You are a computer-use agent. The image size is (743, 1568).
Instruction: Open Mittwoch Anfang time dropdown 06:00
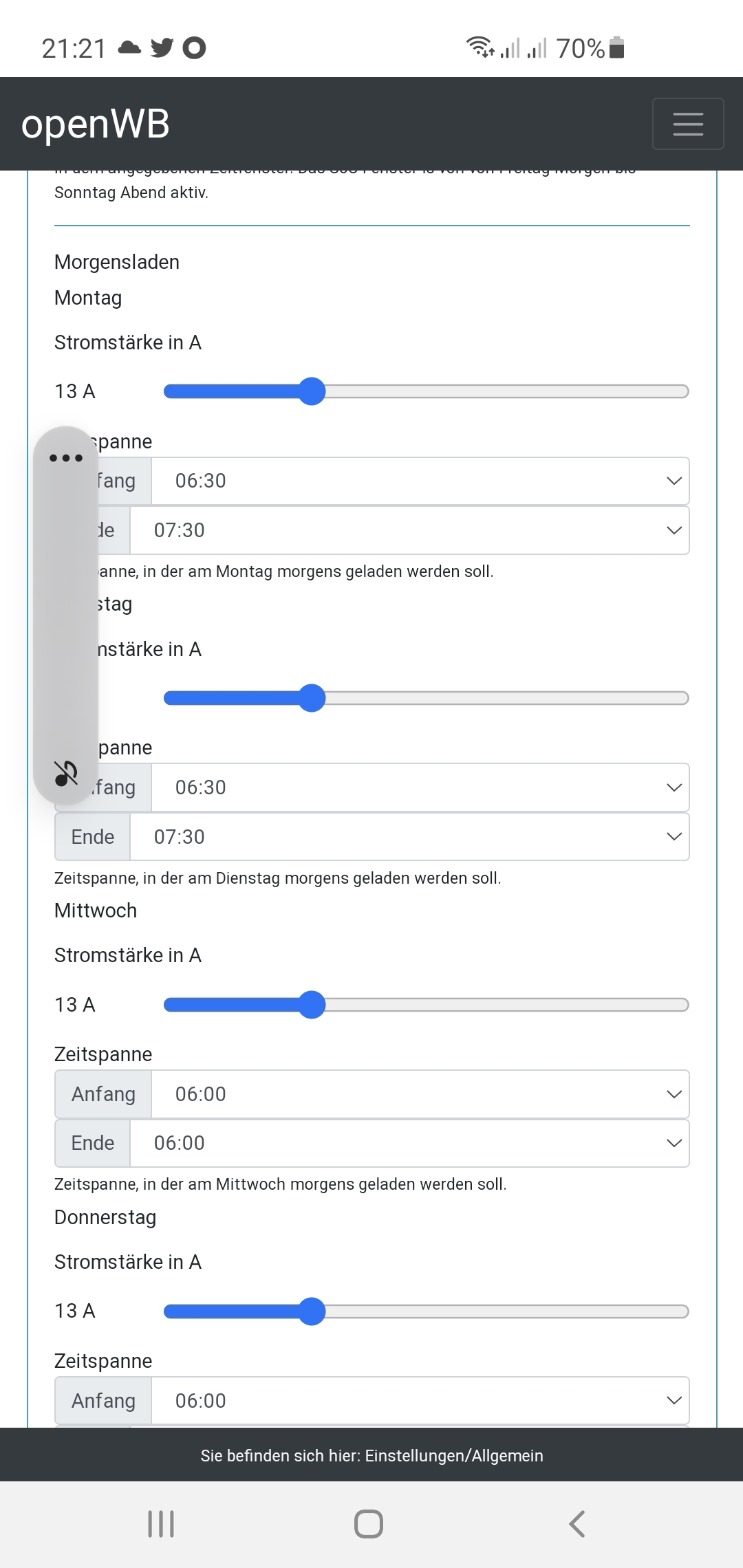tap(420, 1094)
